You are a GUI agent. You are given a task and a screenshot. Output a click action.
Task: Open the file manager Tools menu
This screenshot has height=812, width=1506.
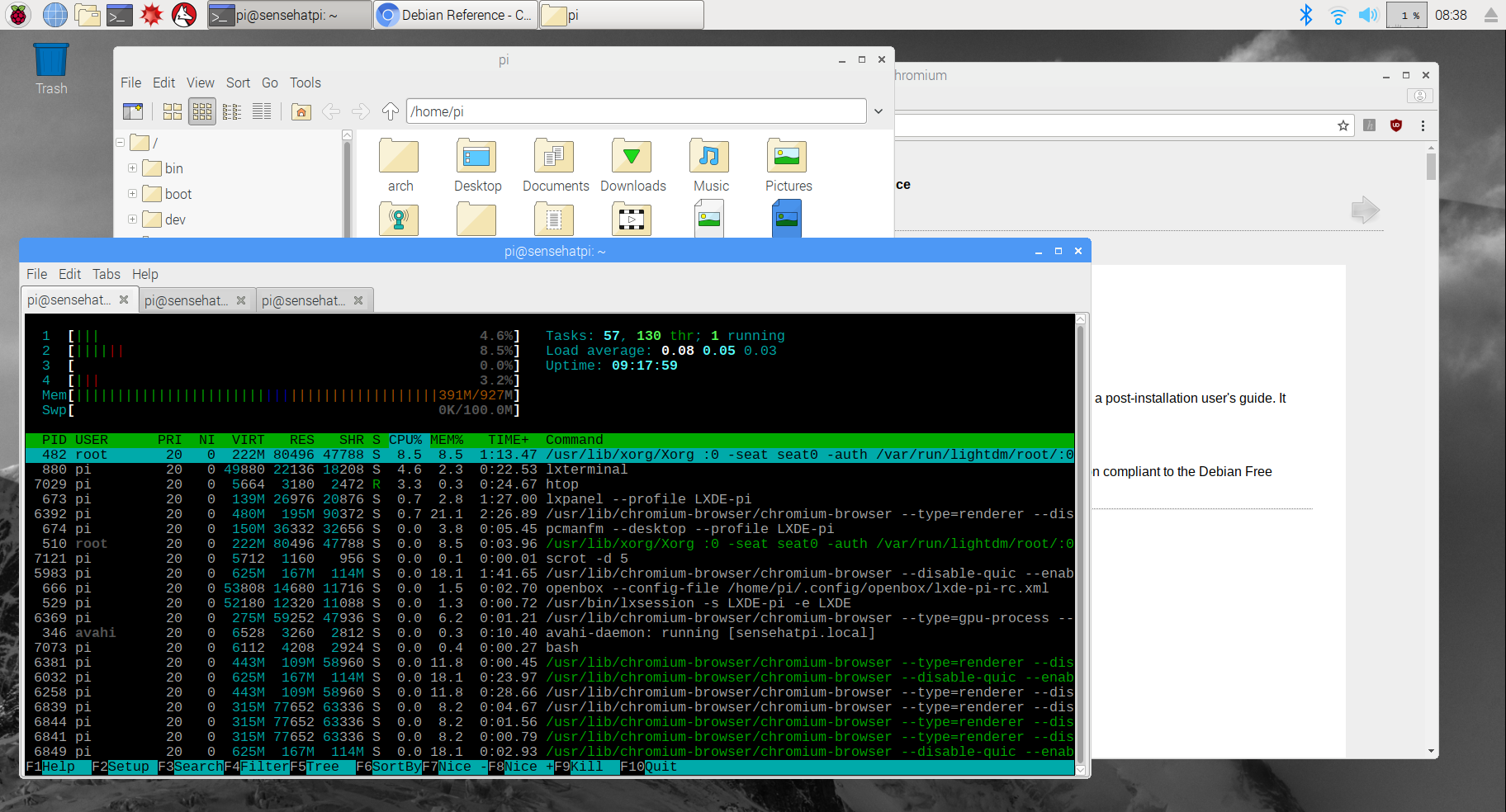tap(305, 83)
